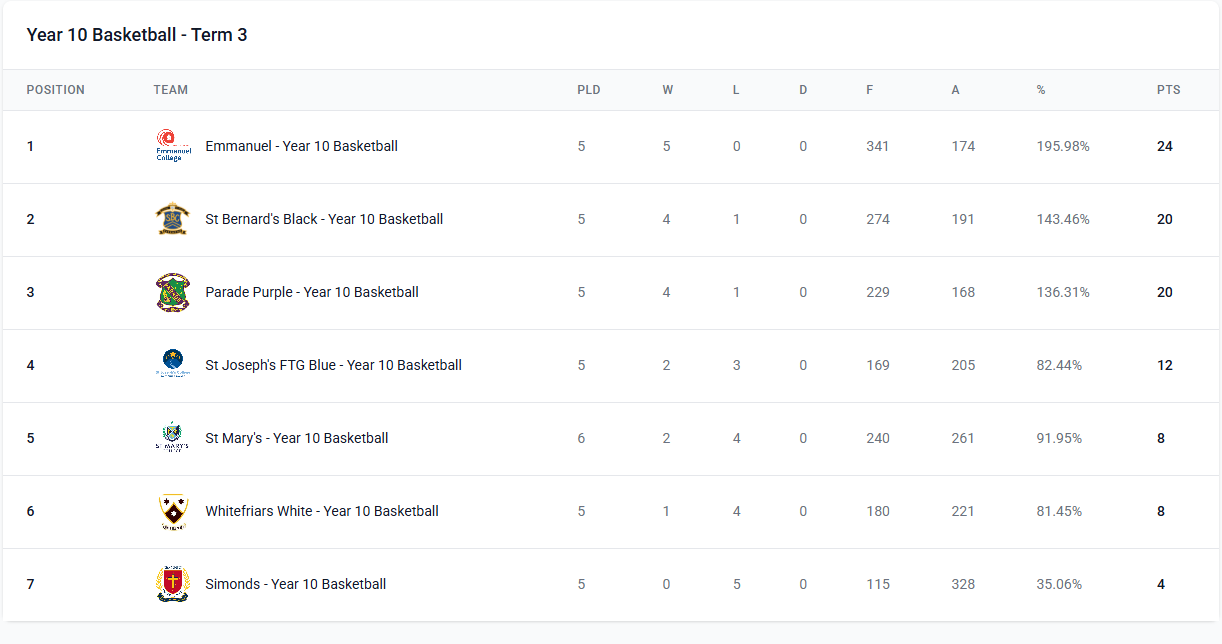Viewport: 1222px width, 644px height.
Task: Click the St Mary's team logo
Action: coord(172,438)
